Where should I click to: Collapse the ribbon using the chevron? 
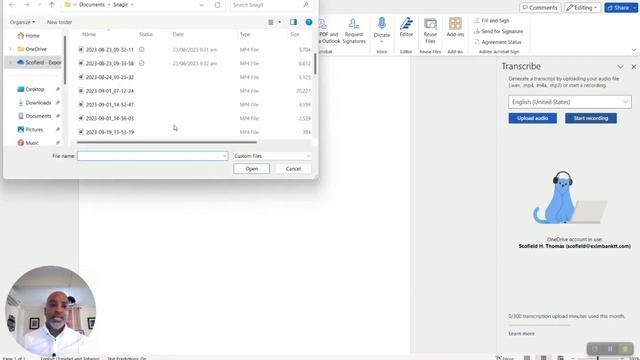(633, 50)
